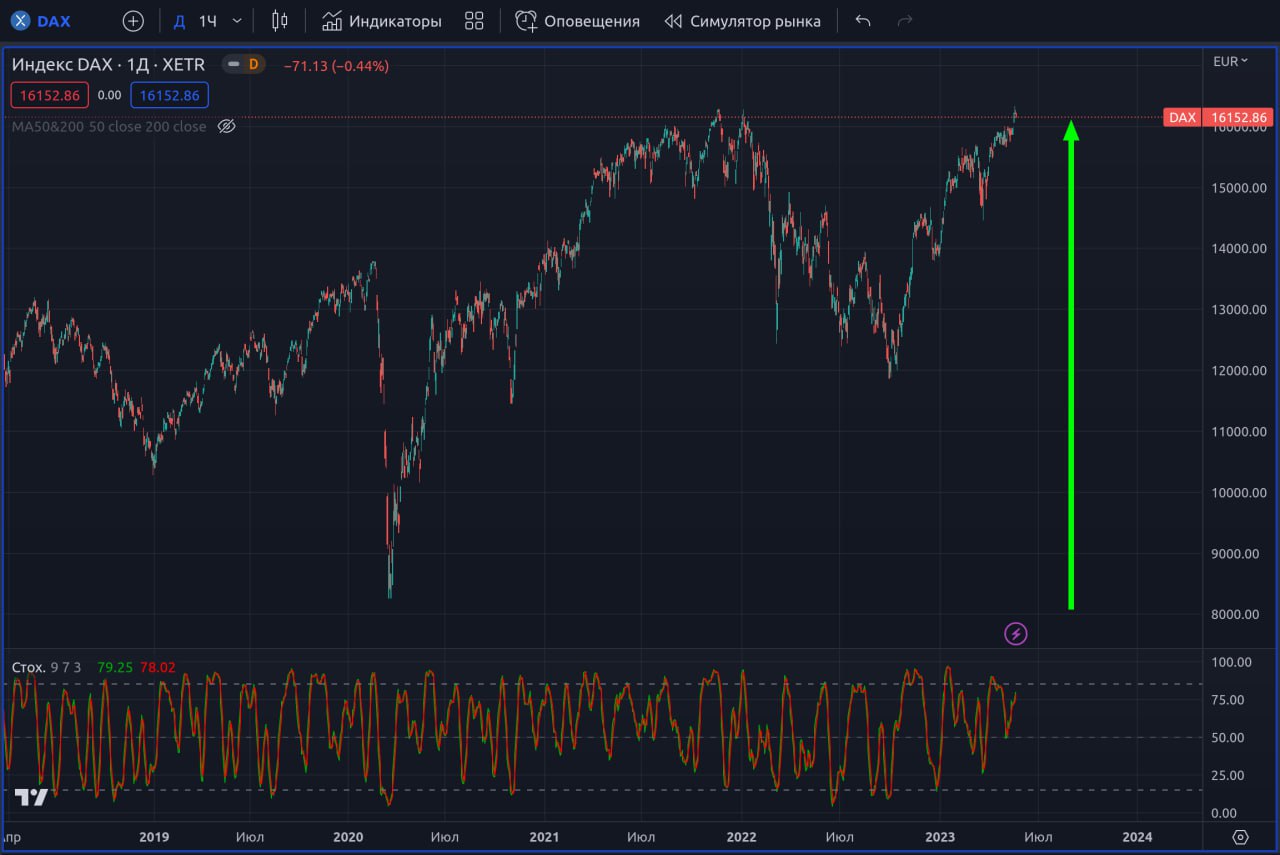Select the Д daily timeframe

[x=179, y=21]
